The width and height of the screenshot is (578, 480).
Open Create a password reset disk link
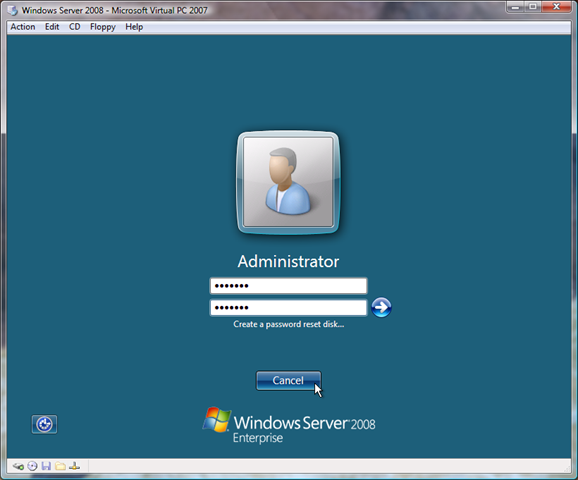pos(289,324)
